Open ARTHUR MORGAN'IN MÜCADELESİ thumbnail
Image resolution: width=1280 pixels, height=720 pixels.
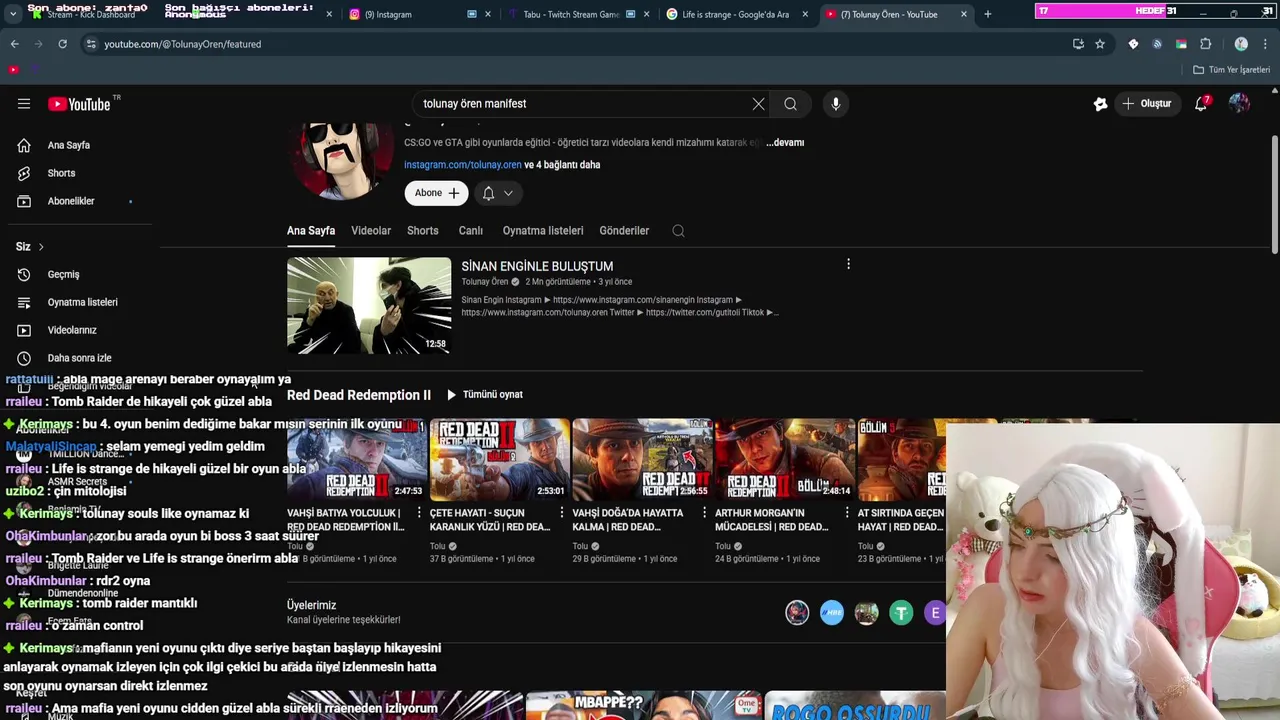point(785,460)
